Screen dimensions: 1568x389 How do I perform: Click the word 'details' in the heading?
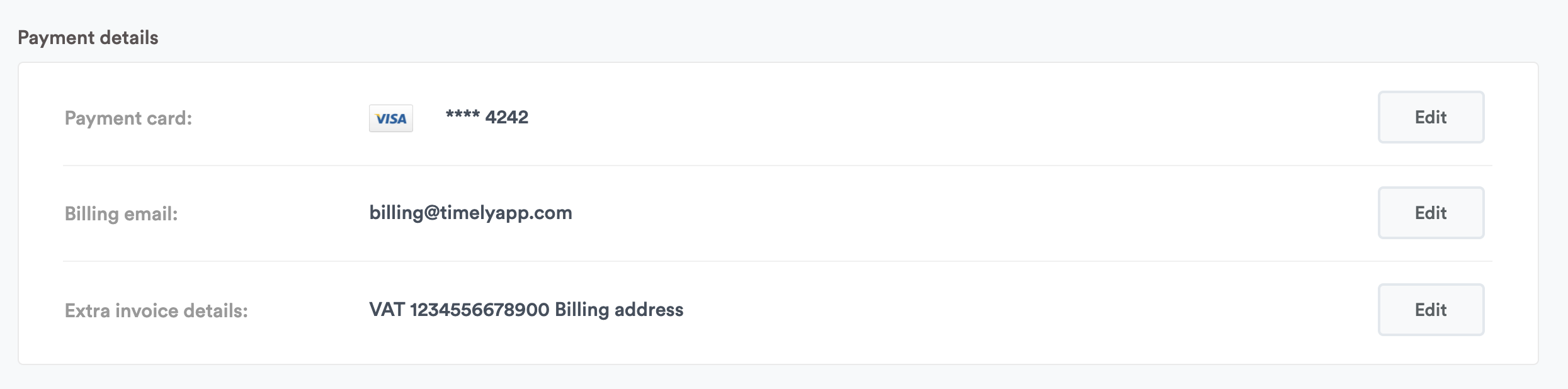pyautogui.click(x=129, y=38)
